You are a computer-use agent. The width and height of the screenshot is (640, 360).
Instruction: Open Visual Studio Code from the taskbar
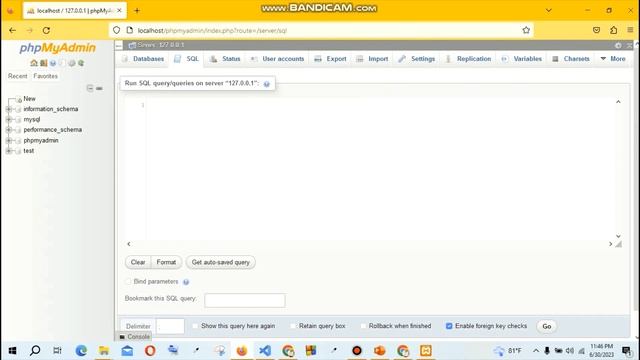click(265, 350)
